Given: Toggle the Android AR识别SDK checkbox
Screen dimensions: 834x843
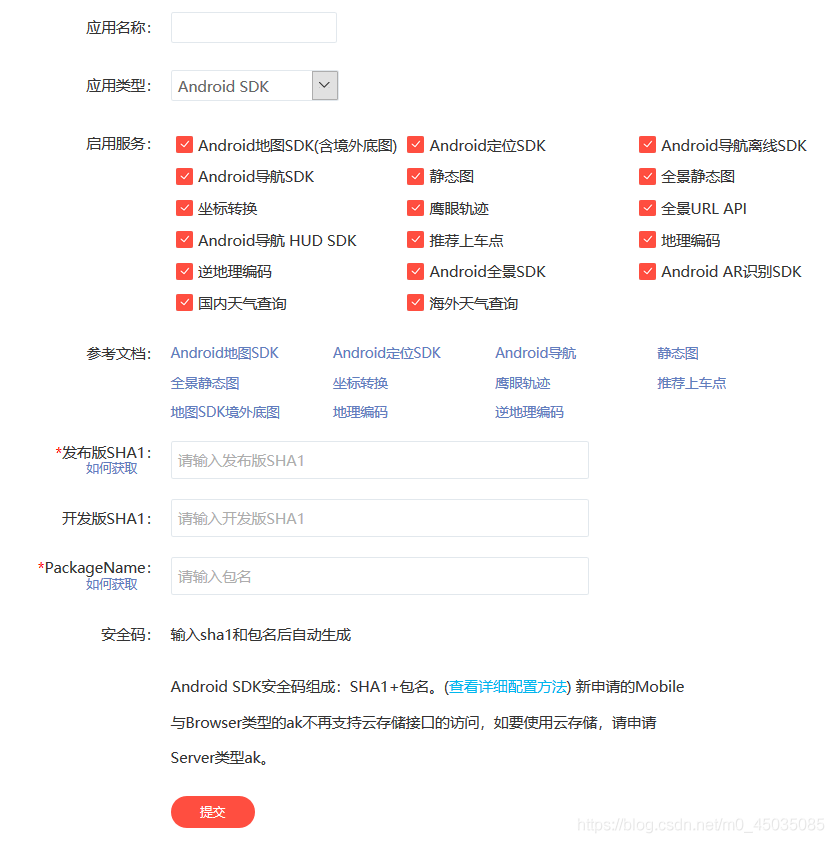Looking at the screenshot, I should coord(647,272).
